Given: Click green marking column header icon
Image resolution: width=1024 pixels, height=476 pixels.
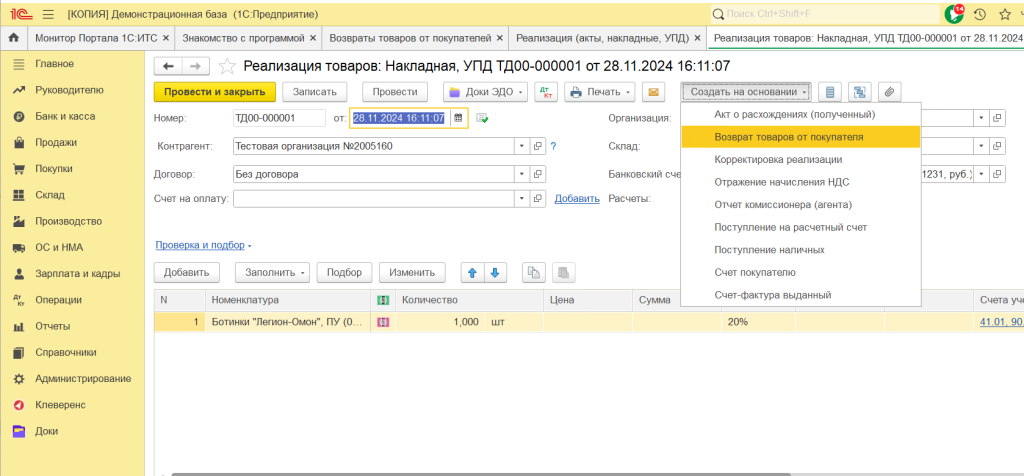Looking at the screenshot, I should pos(383,300).
